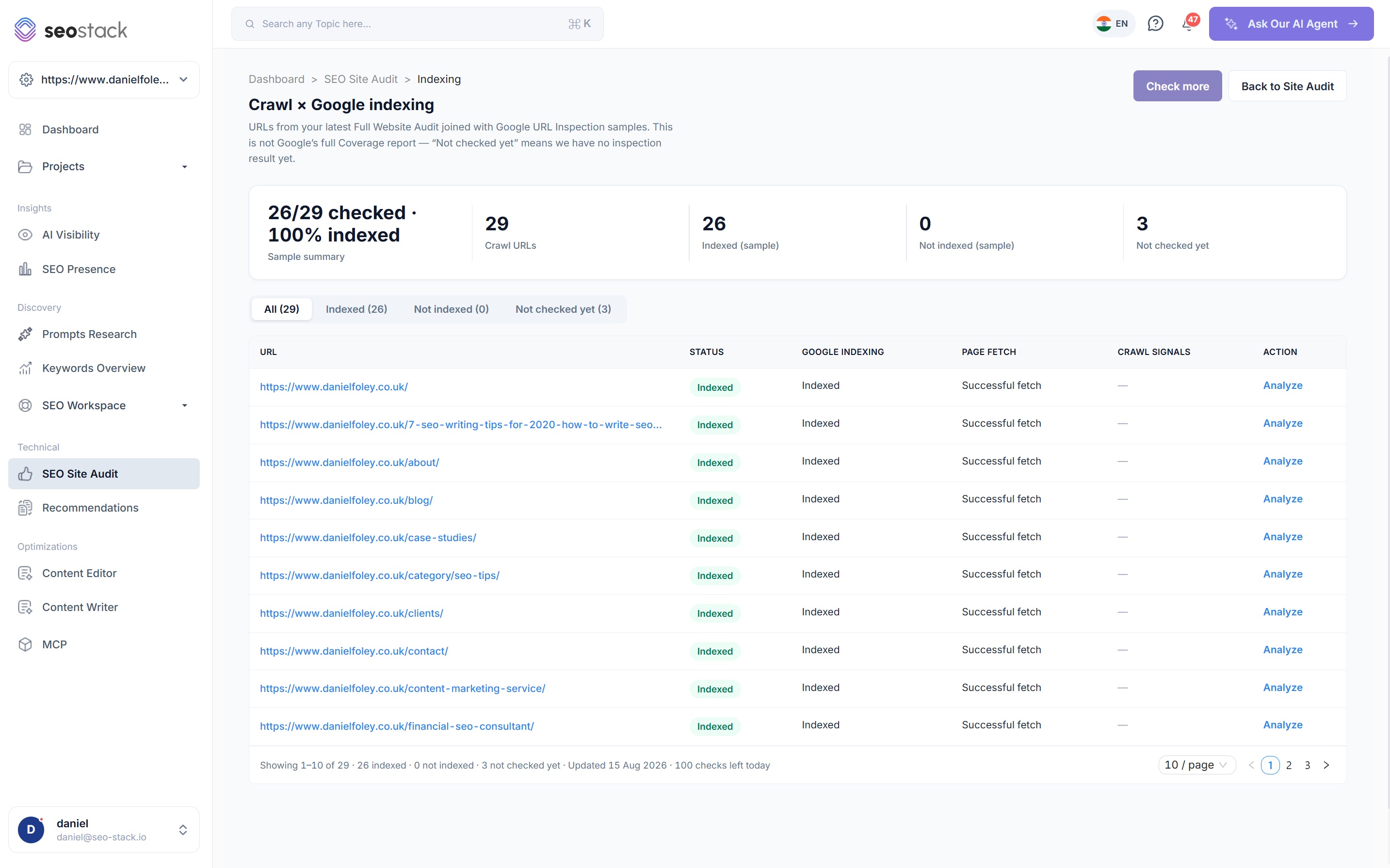Analyze the homepage URL row
1390x868 pixels.
pyautogui.click(x=1283, y=386)
